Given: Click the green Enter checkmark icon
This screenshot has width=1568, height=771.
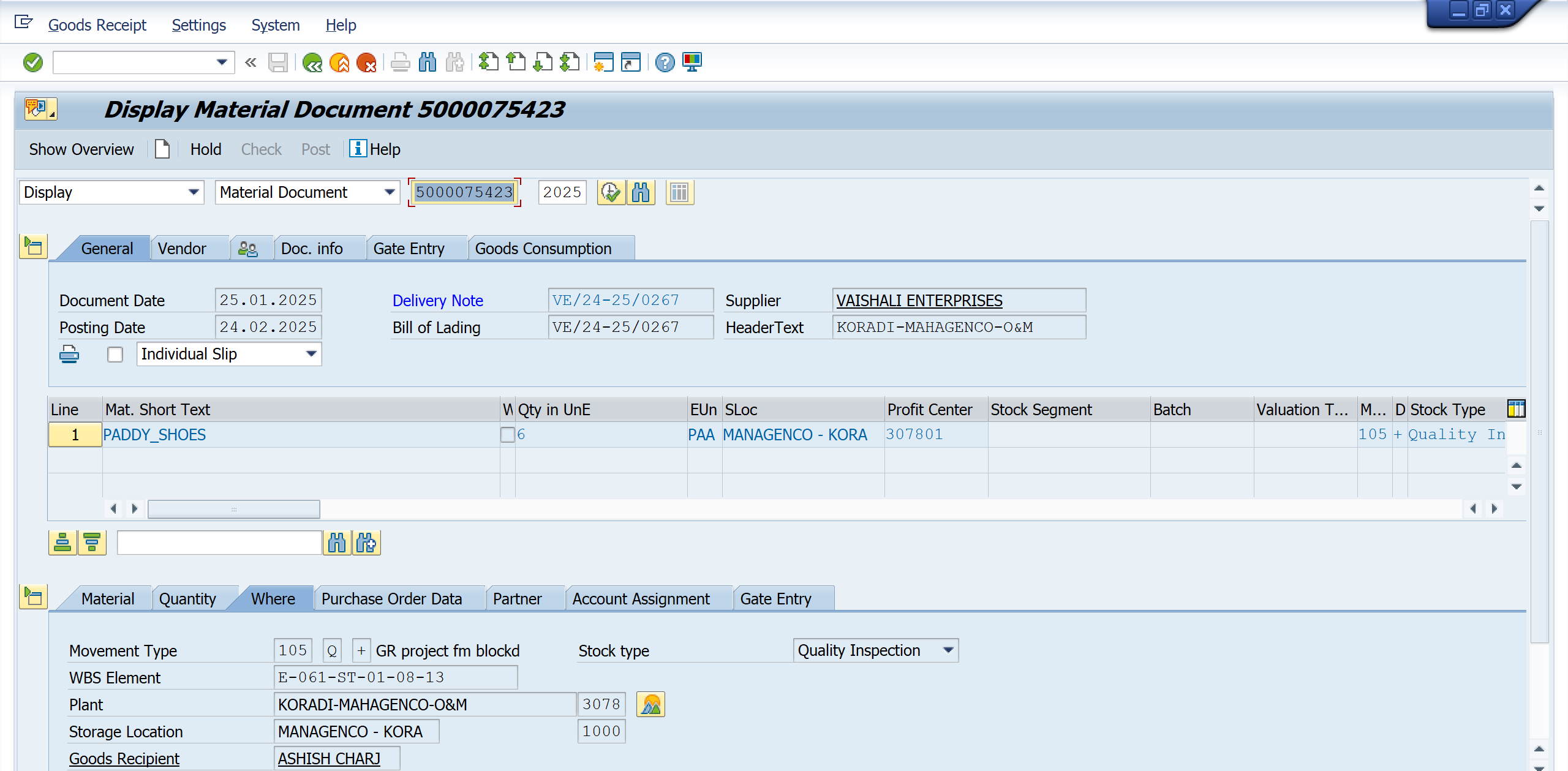Looking at the screenshot, I should (x=33, y=62).
